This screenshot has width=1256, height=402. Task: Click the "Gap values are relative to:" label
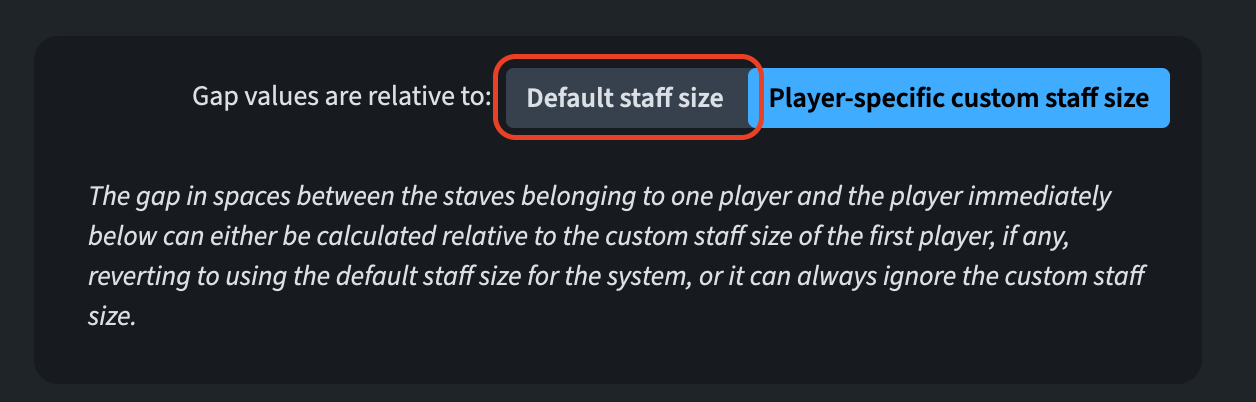342,98
